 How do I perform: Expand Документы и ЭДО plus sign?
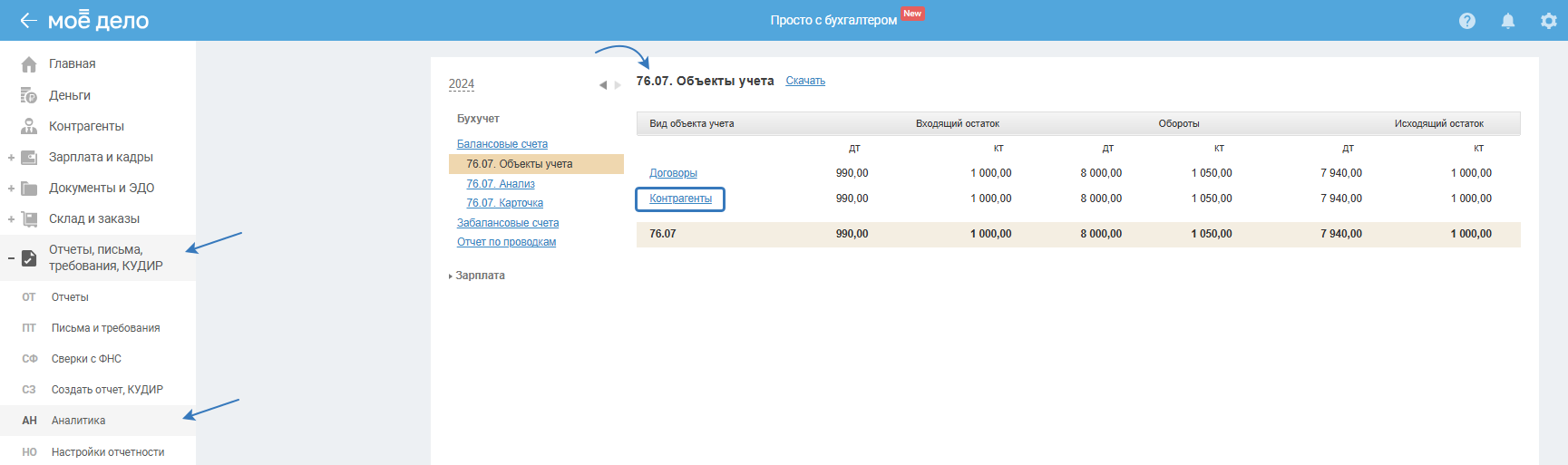click(x=11, y=189)
